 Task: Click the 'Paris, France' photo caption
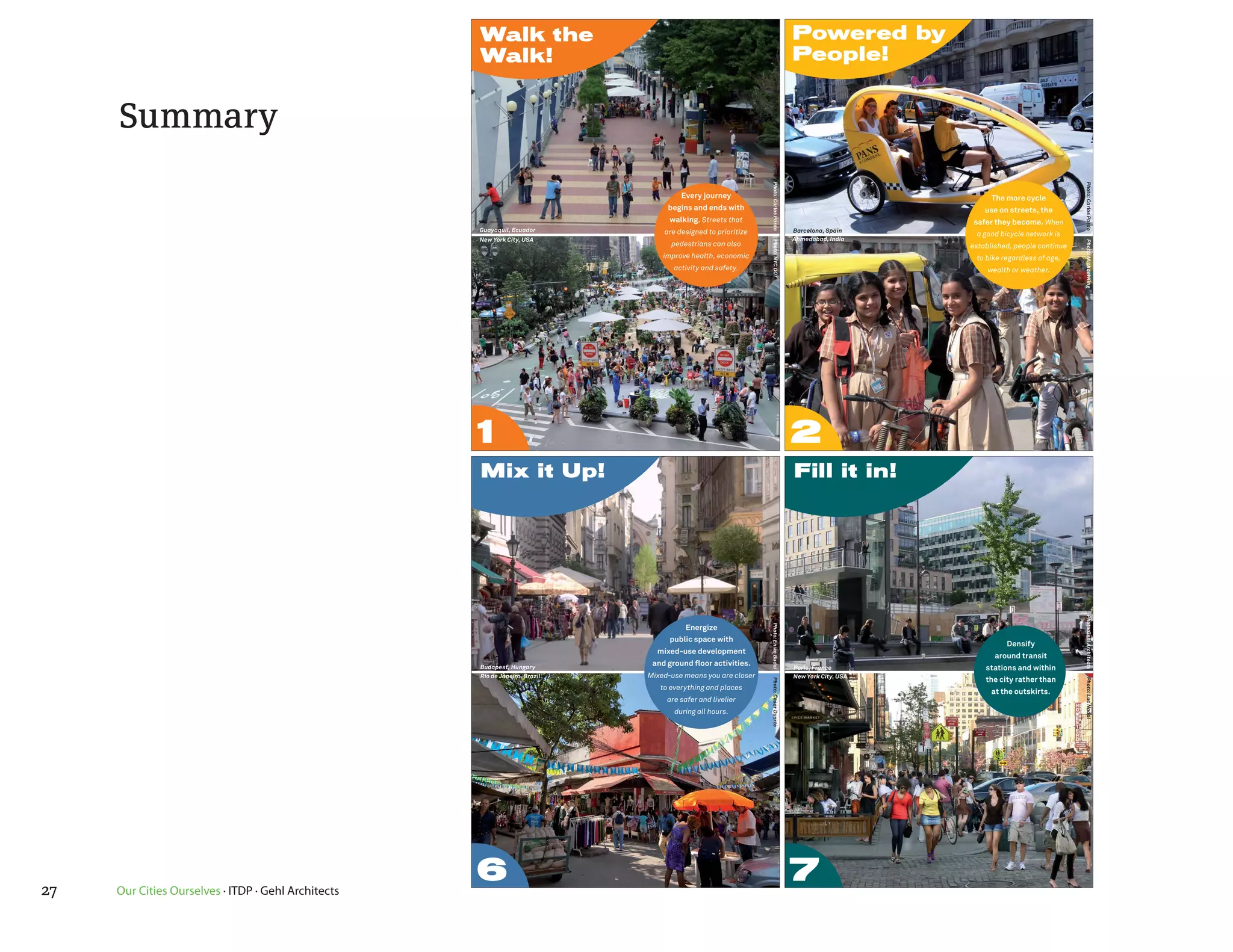pos(812,667)
